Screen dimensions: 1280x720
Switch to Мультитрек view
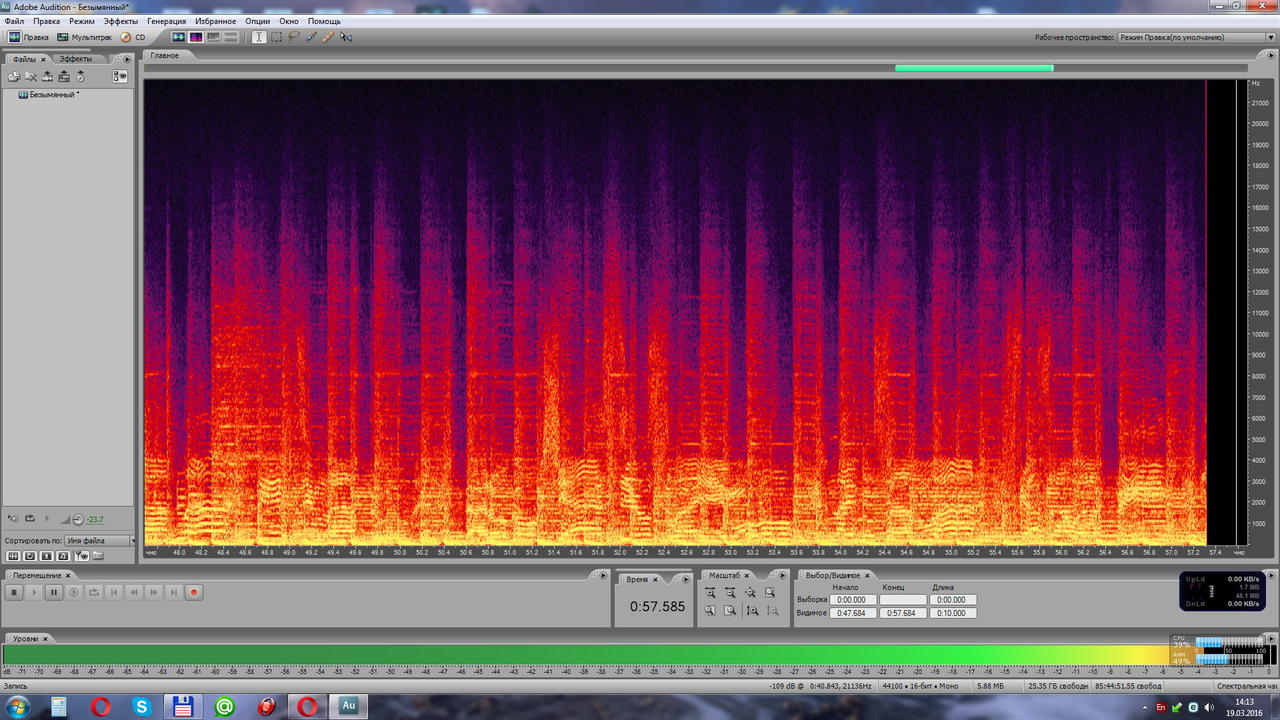[x=84, y=37]
